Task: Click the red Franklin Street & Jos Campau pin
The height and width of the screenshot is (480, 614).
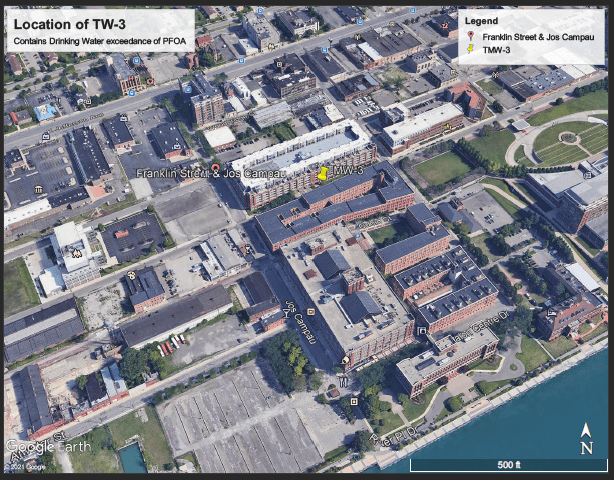Action: (x=215, y=167)
